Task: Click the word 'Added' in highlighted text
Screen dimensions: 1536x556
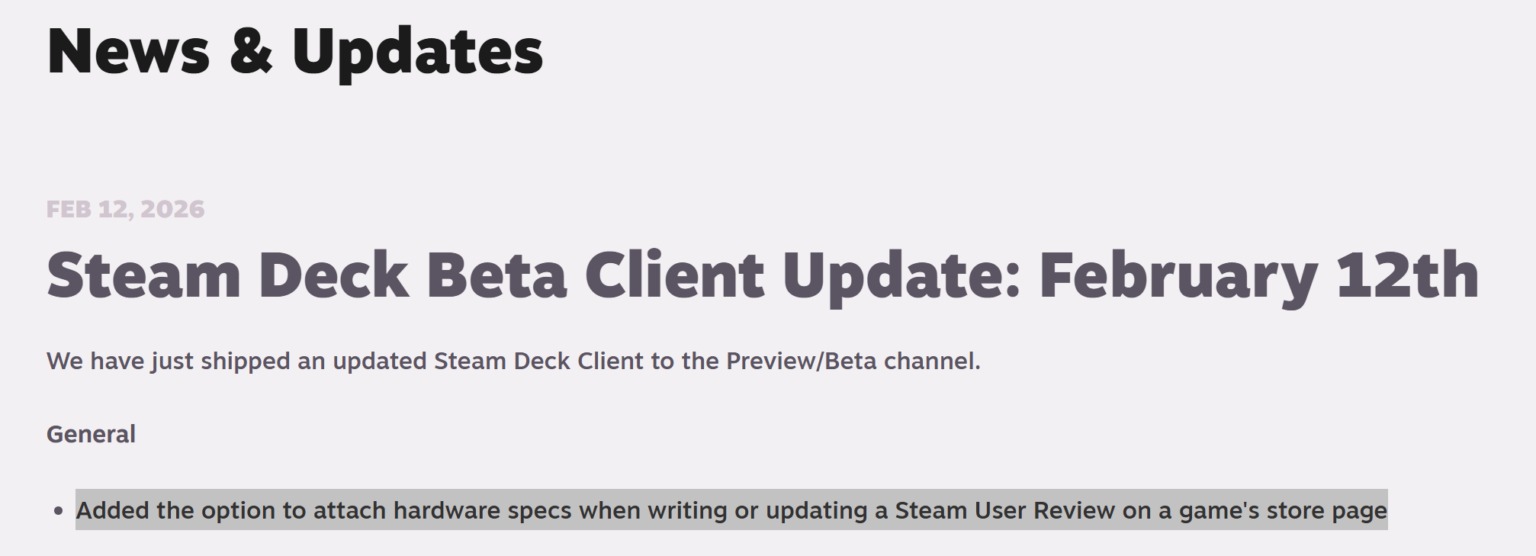Action: click(113, 510)
